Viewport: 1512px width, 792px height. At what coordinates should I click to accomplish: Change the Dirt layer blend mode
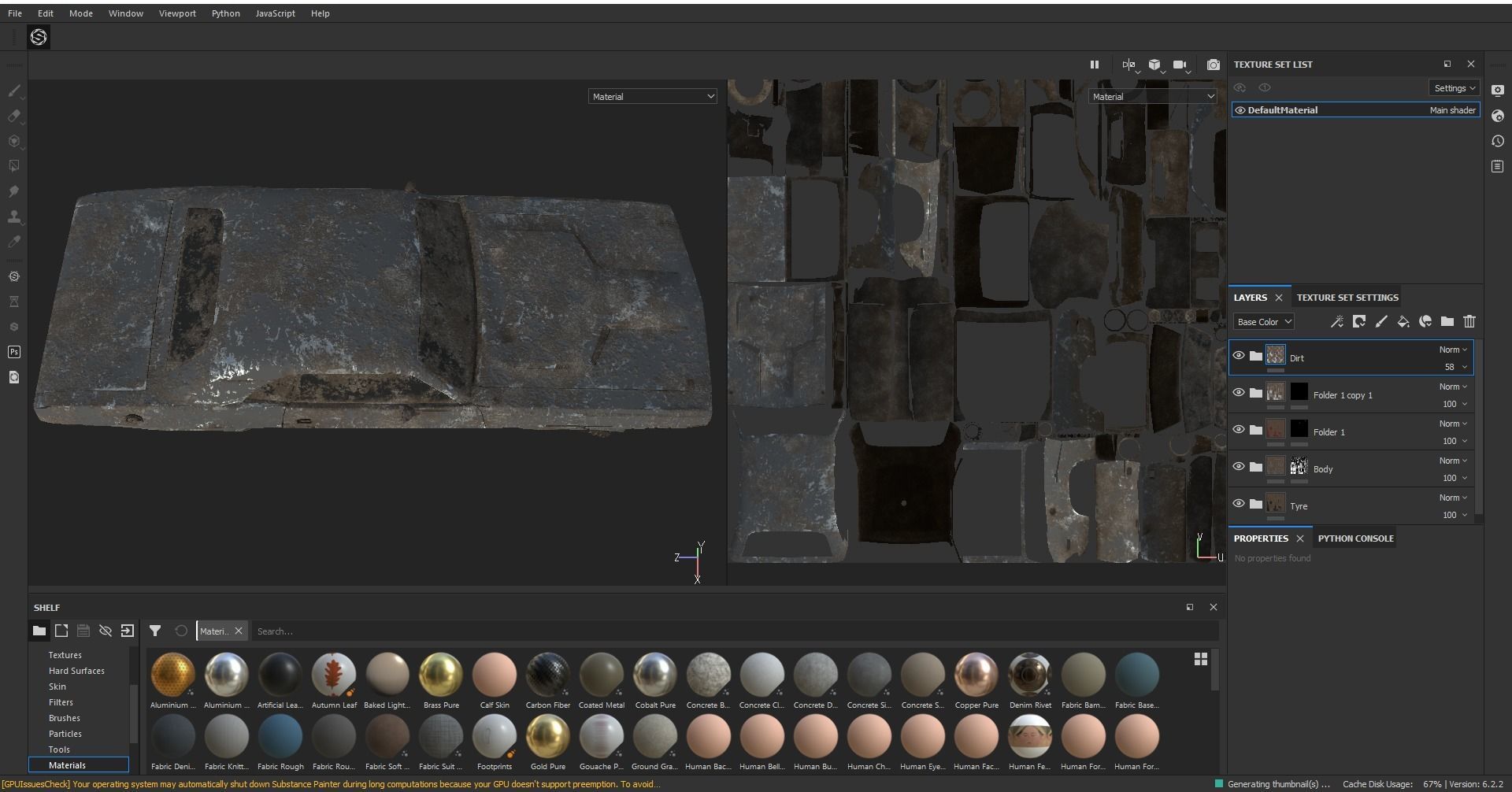1453,350
